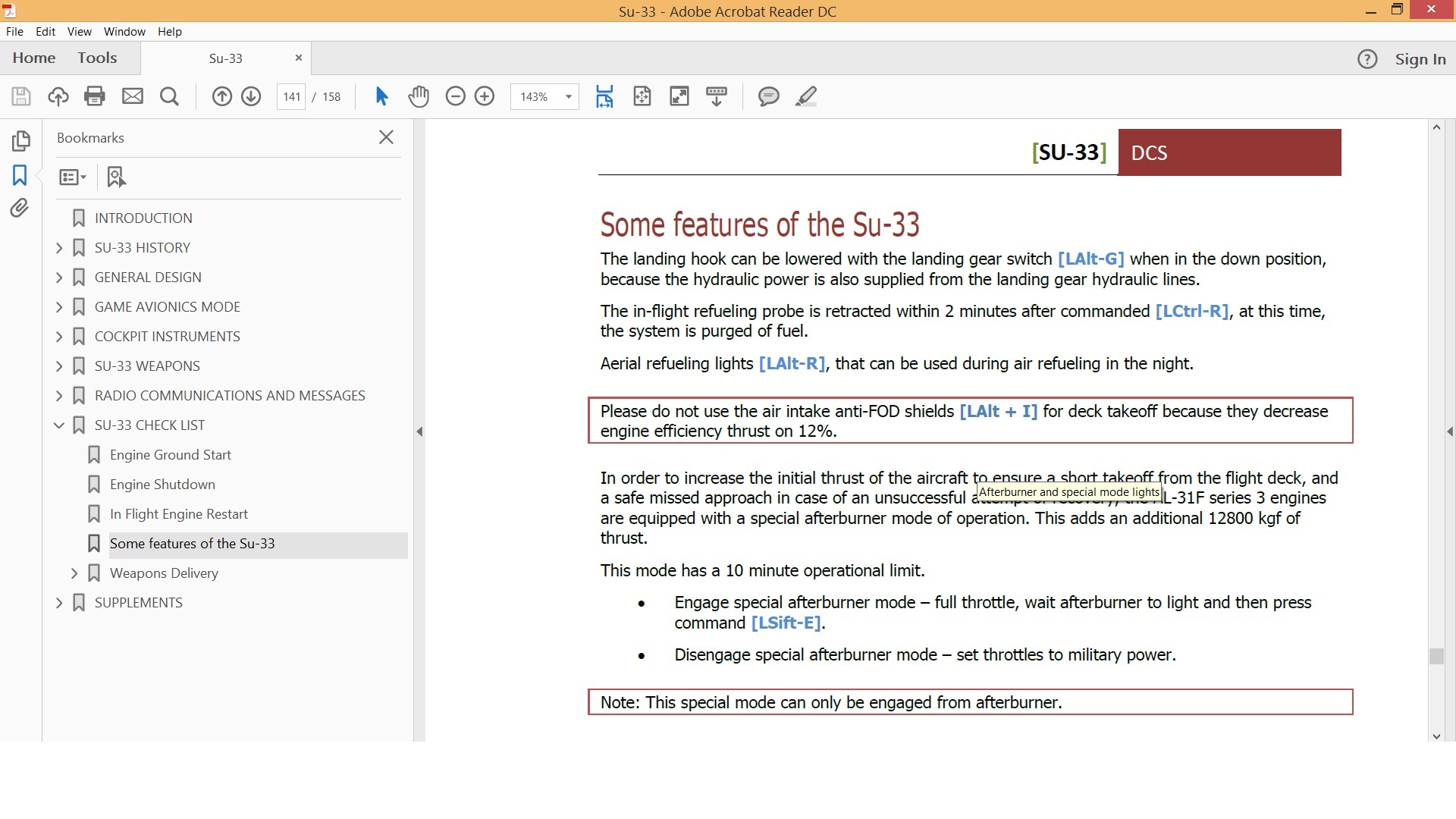
Task: Toggle the Bookmarks panel icon
Action: pos(20,175)
